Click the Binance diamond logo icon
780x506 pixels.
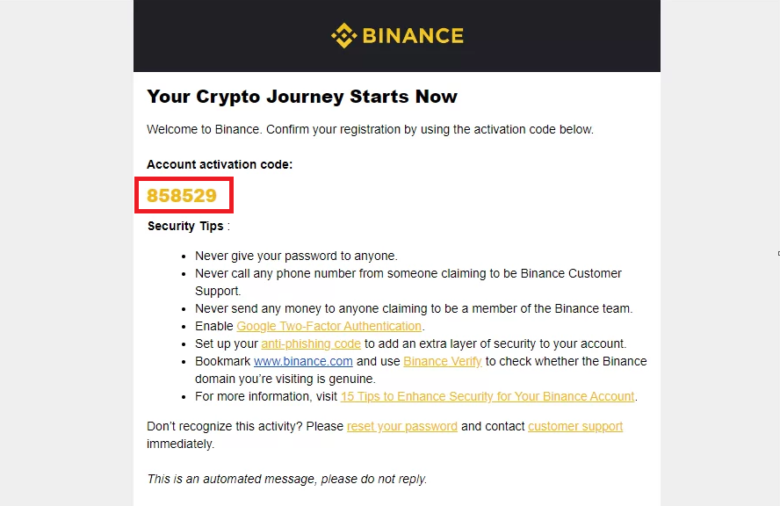[x=344, y=35]
